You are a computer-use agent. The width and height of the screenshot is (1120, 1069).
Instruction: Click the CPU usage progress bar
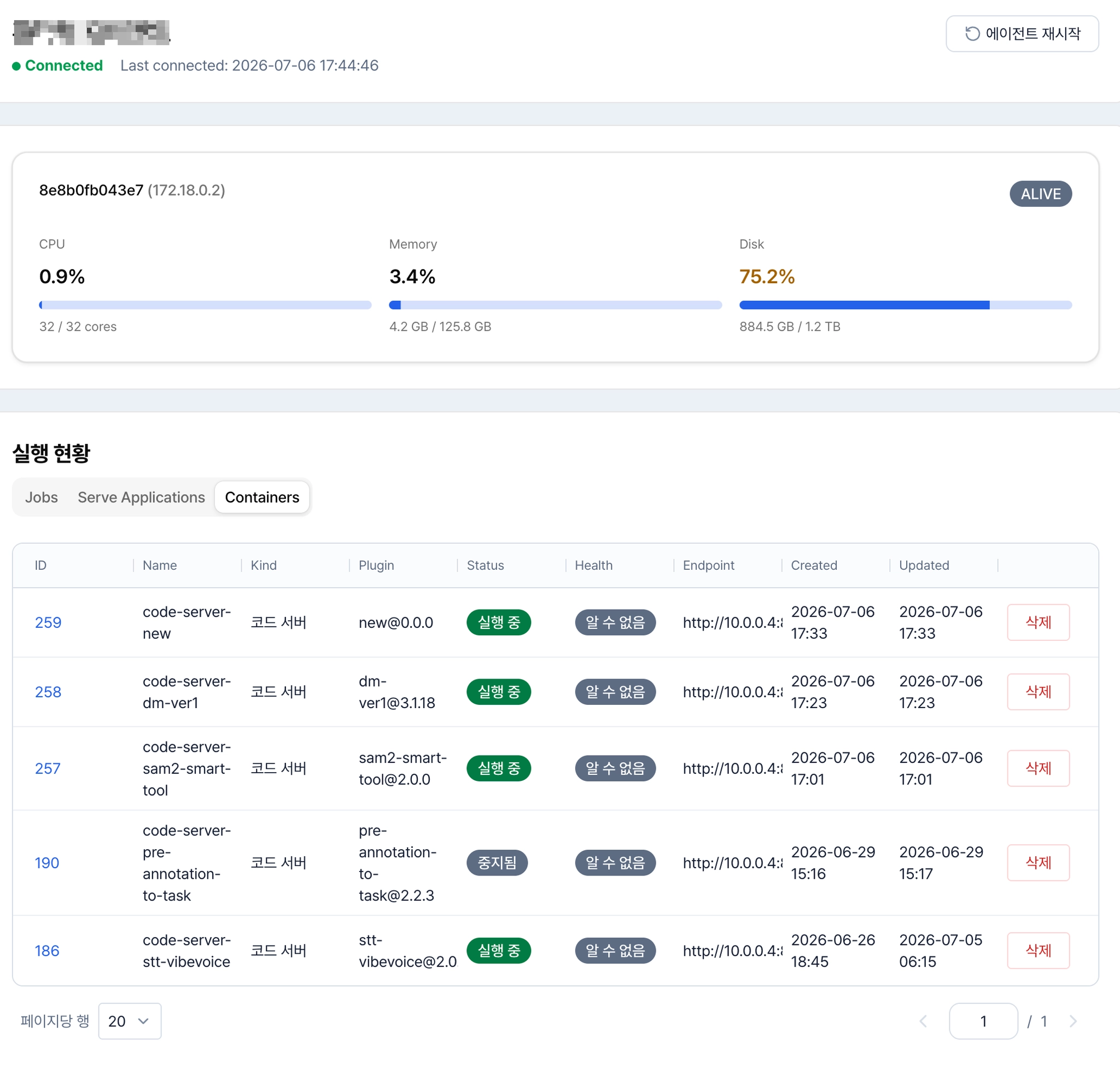[x=205, y=305]
